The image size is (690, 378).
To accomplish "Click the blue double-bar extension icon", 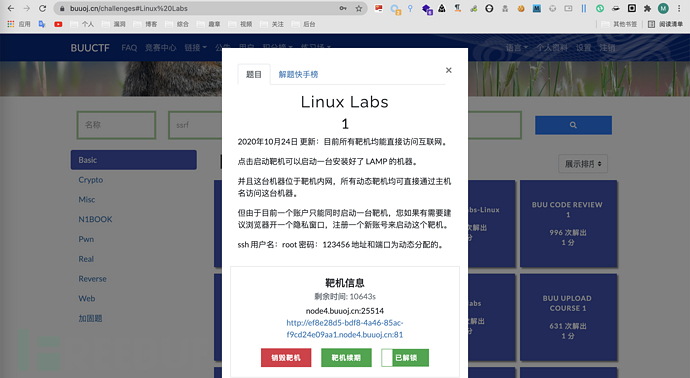I will coord(584,8).
